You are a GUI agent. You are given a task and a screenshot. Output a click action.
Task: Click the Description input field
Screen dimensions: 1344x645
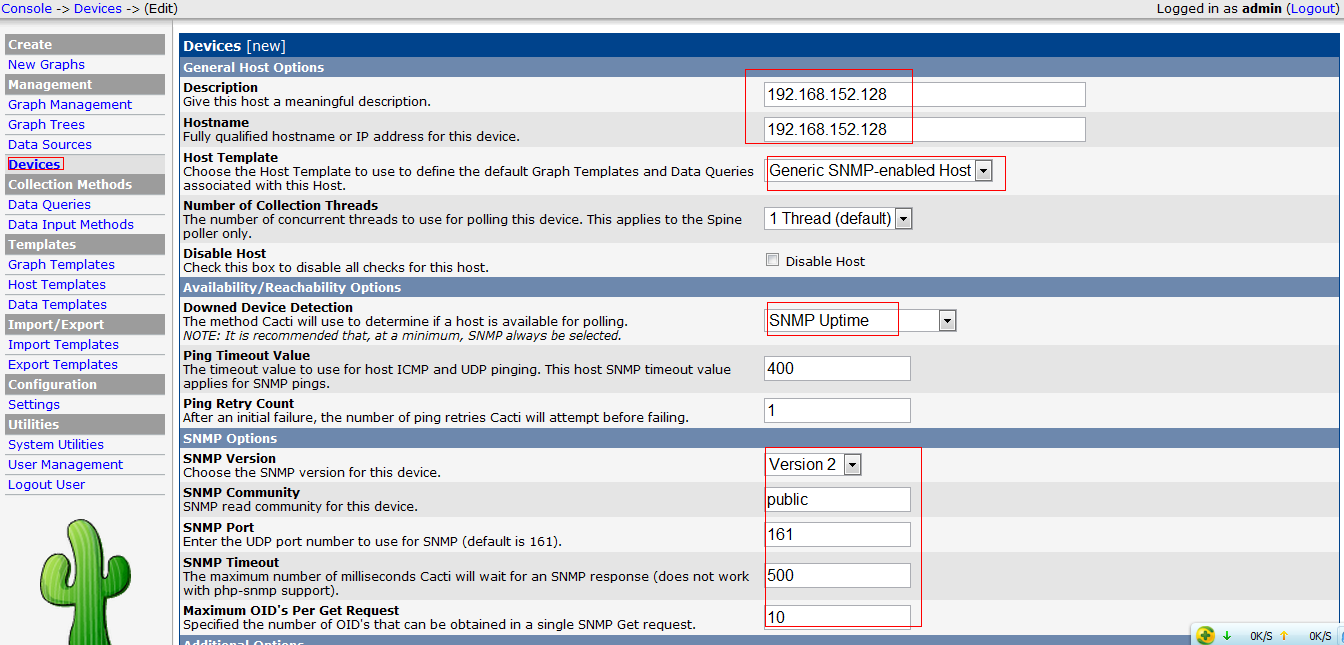(x=925, y=94)
